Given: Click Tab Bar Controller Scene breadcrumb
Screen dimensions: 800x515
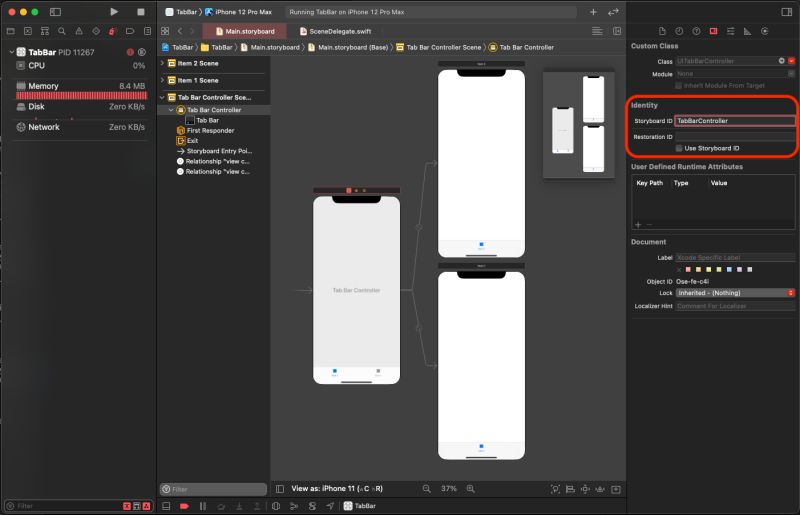Looking at the screenshot, I should click(x=439, y=47).
